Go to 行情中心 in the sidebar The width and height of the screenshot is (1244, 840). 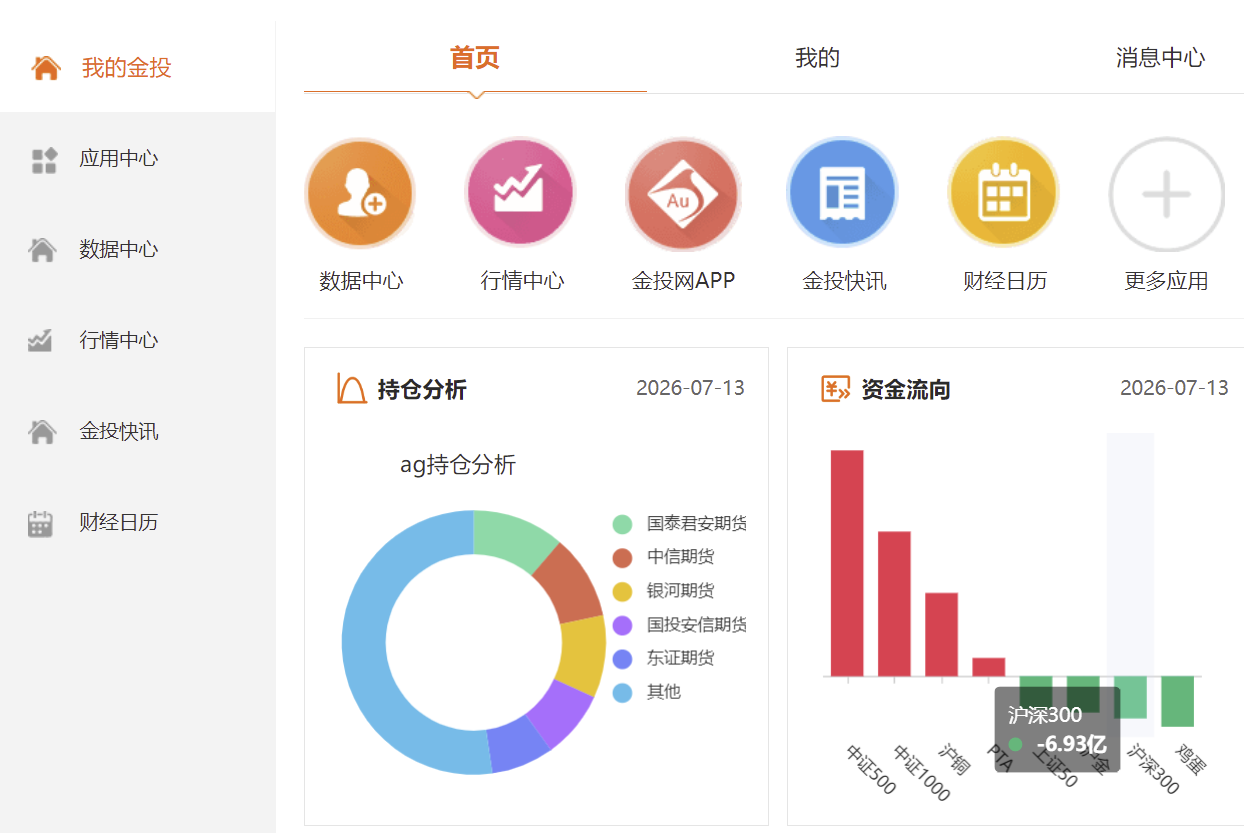point(119,341)
